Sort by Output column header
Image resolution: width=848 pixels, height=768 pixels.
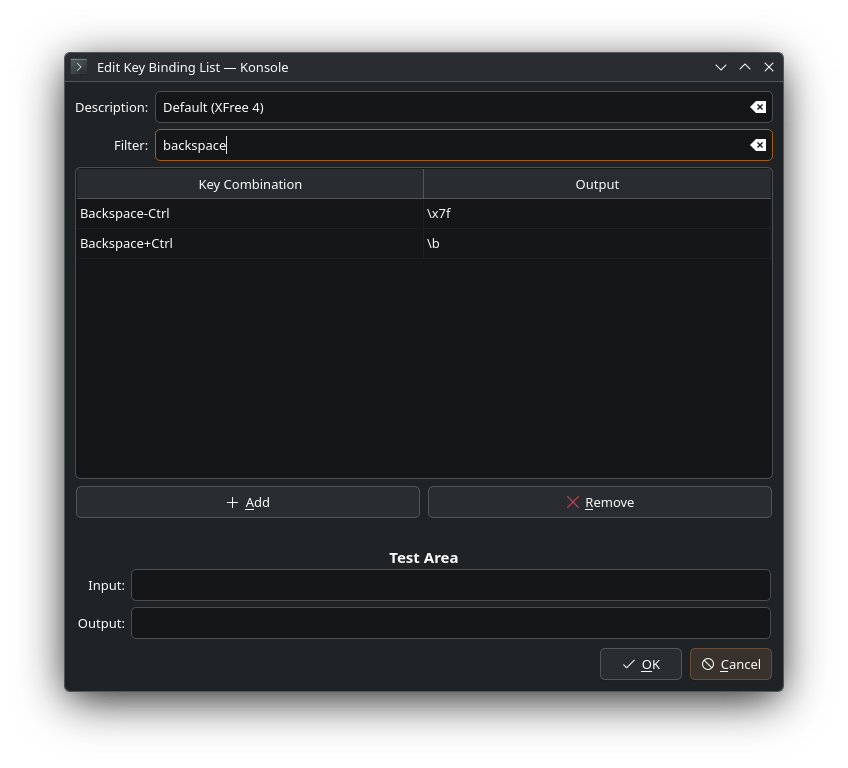click(x=597, y=184)
